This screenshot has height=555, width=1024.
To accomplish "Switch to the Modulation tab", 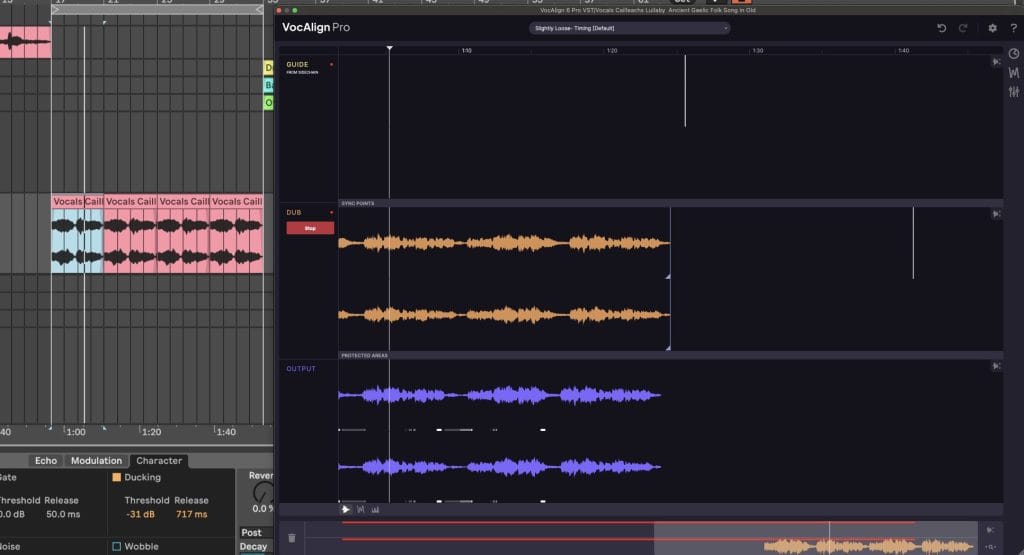I will tap(96, 461).
